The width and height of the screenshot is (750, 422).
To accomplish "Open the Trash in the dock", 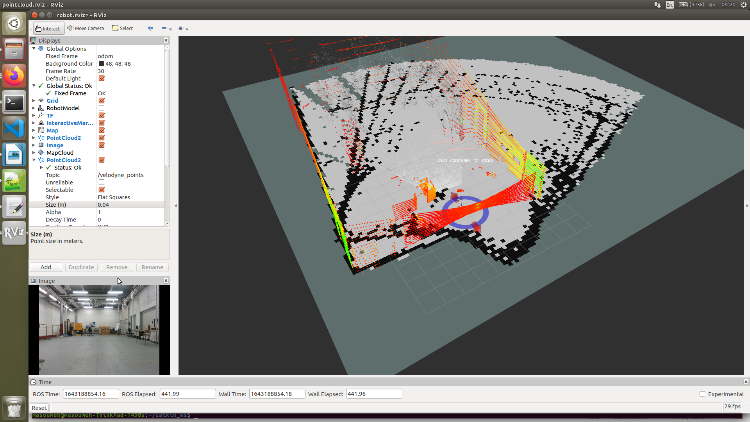I will pos(14,406).
